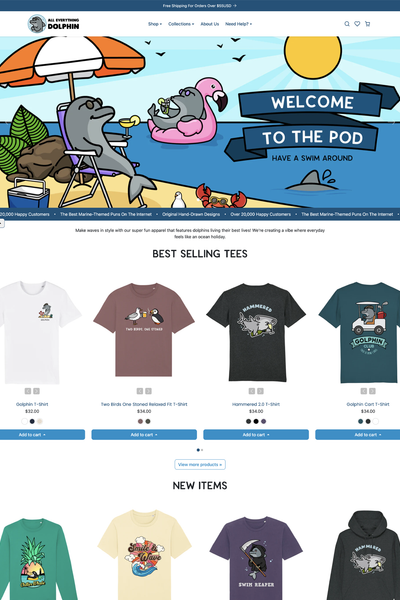Select second carousel pagination dot
The image size is (400, 600).
pos(202,450)
